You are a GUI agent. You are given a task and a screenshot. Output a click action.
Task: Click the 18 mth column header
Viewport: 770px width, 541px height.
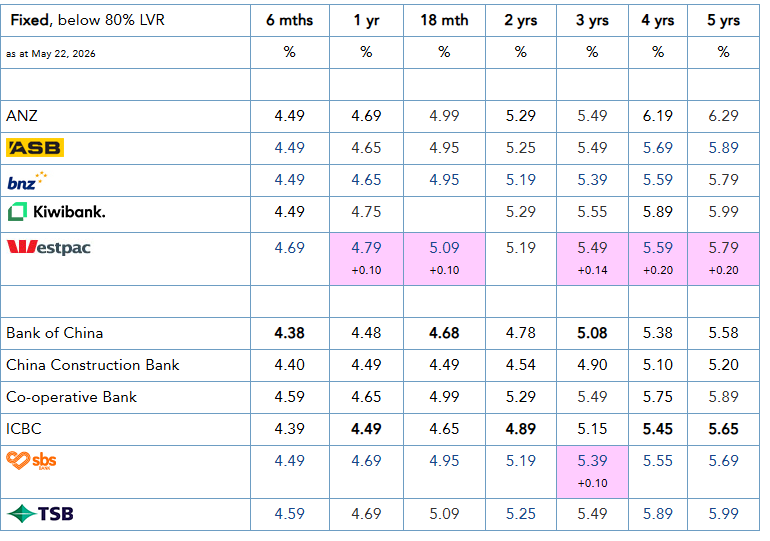tap(444, 20)
